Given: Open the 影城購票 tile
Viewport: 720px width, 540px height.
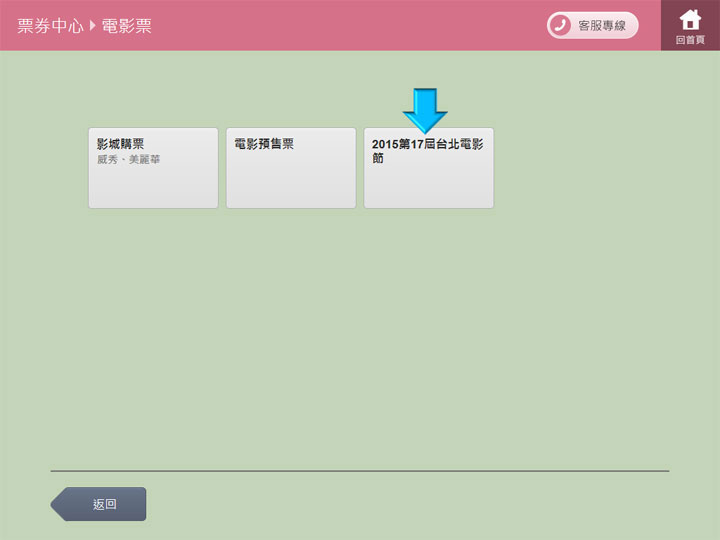Looking at the screenshot, I should click(x=153, y=168).
